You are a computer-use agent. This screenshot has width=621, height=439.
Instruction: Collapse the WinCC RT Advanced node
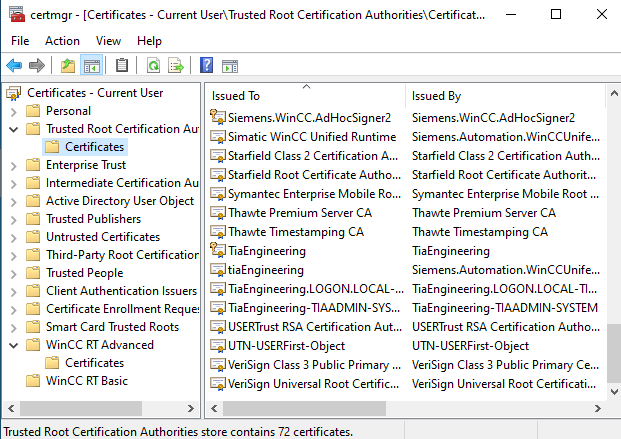13,345
